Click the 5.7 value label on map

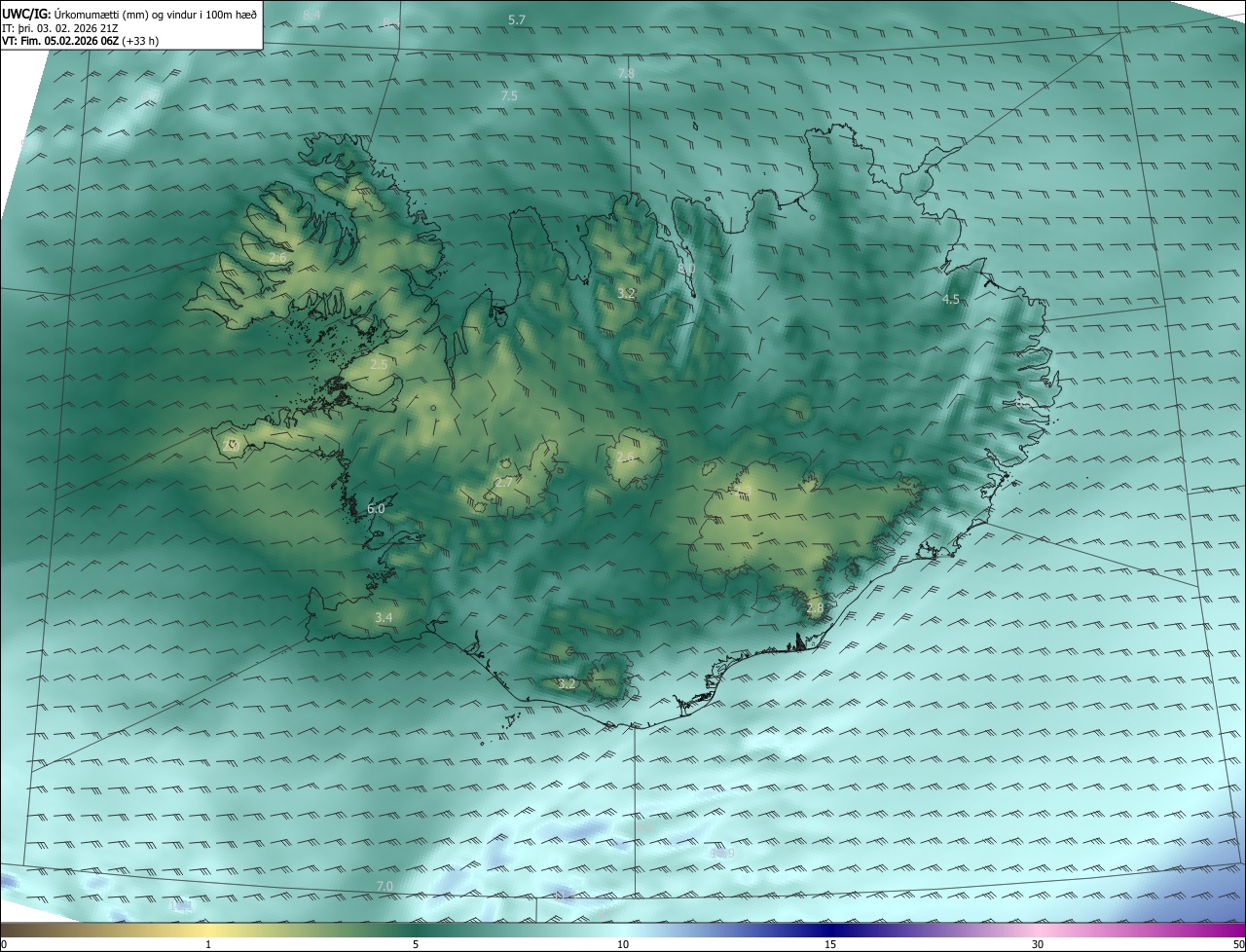click(517, 19)
